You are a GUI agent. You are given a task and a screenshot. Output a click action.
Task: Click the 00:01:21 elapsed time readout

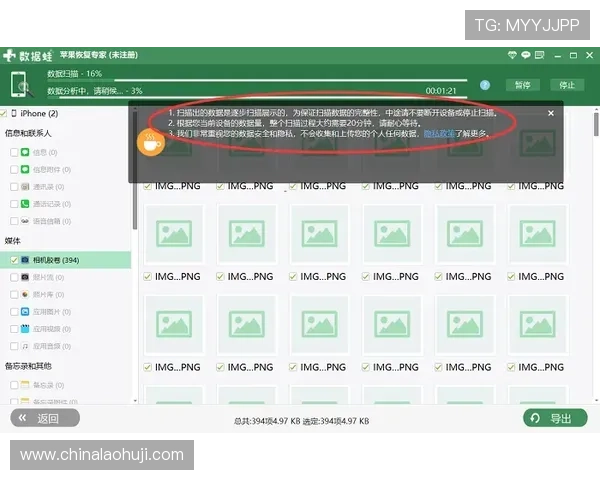tap(441, 91)
